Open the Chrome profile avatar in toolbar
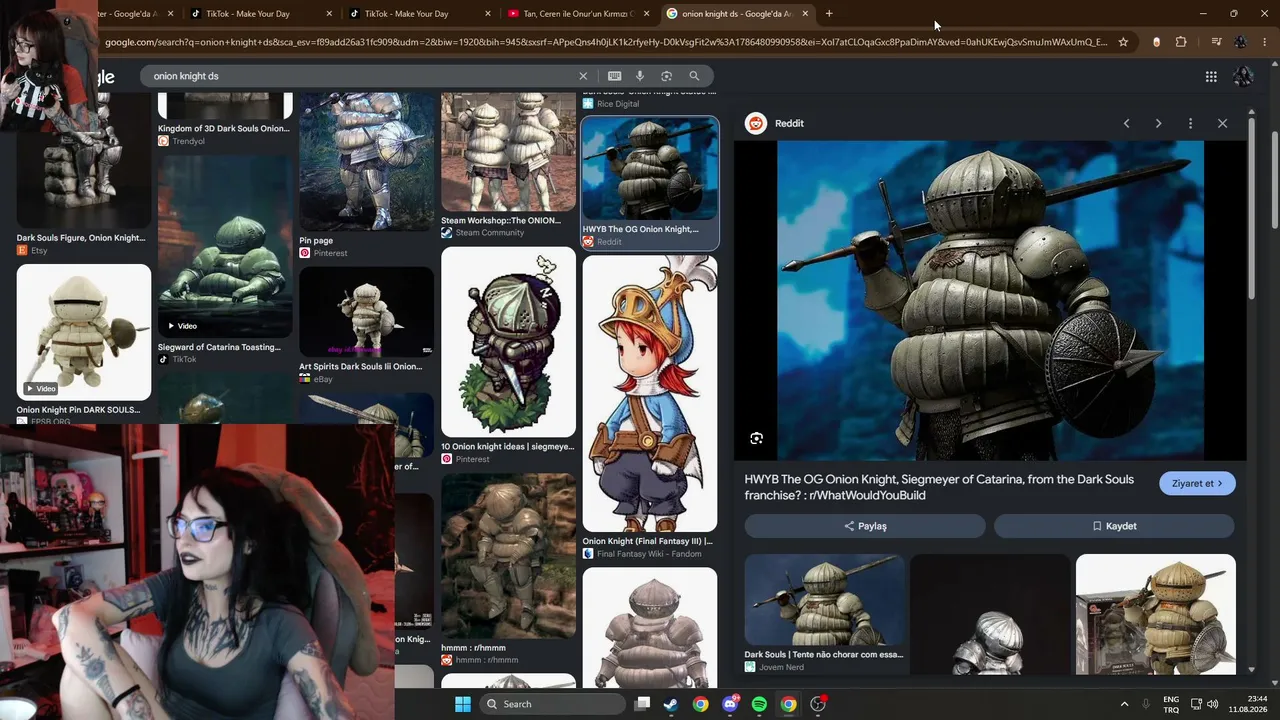Screen dimensions: 1280x720 (1241, 42)
